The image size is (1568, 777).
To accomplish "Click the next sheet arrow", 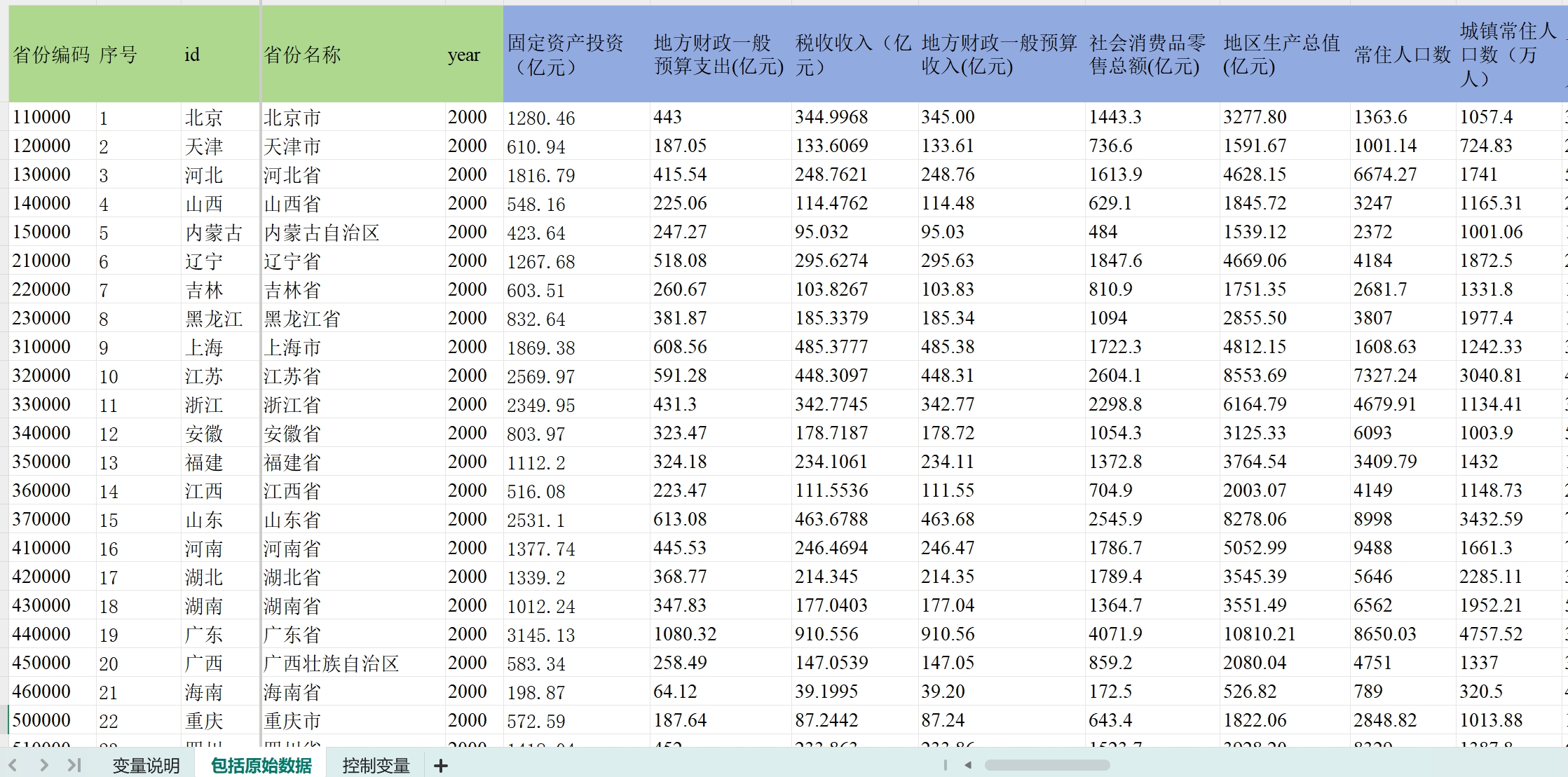I will click(43, 765).
